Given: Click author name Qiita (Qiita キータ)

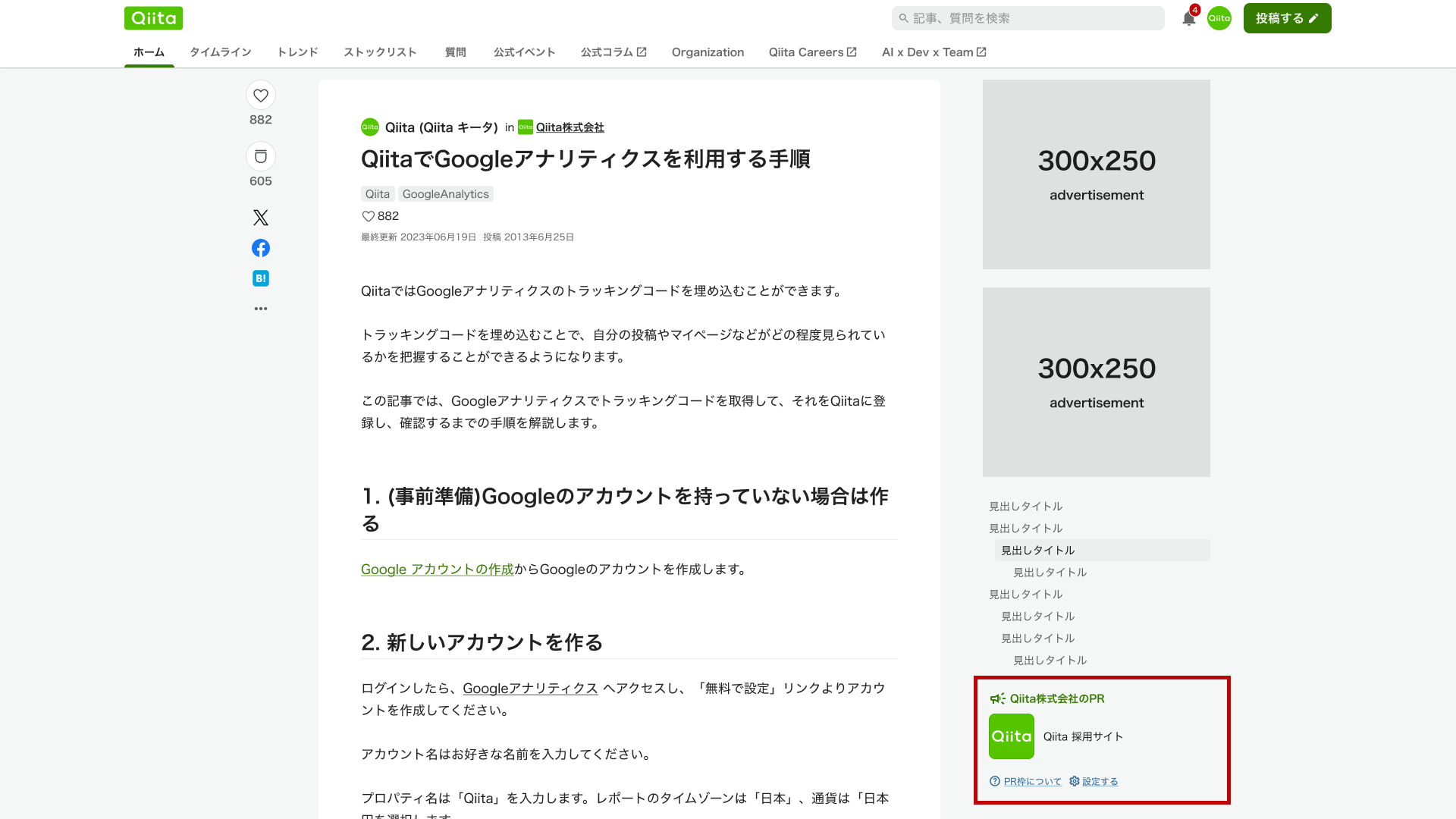Looking at the screenshot, I should click(x=441, y=127).
